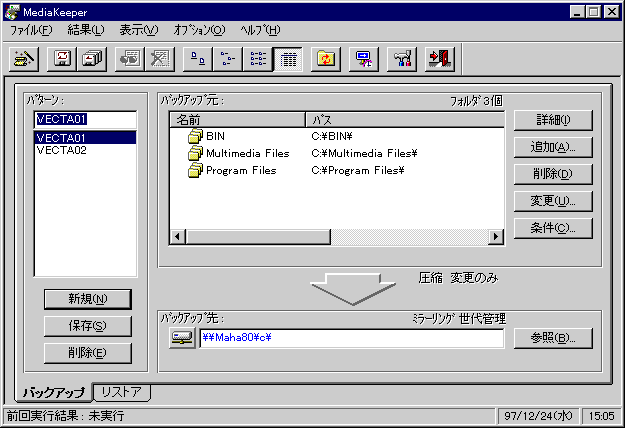
Task: Select the details view toolbar icon
Action: 288,59
